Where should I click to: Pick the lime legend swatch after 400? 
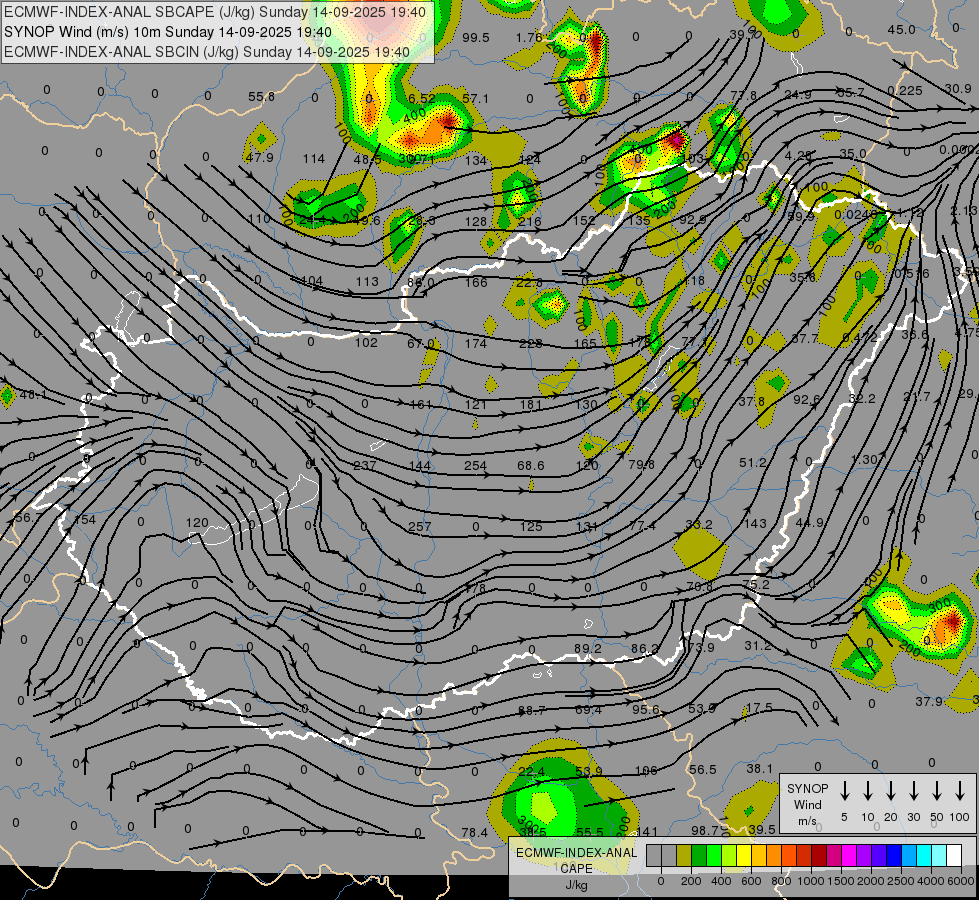click(x=729, y=856)
